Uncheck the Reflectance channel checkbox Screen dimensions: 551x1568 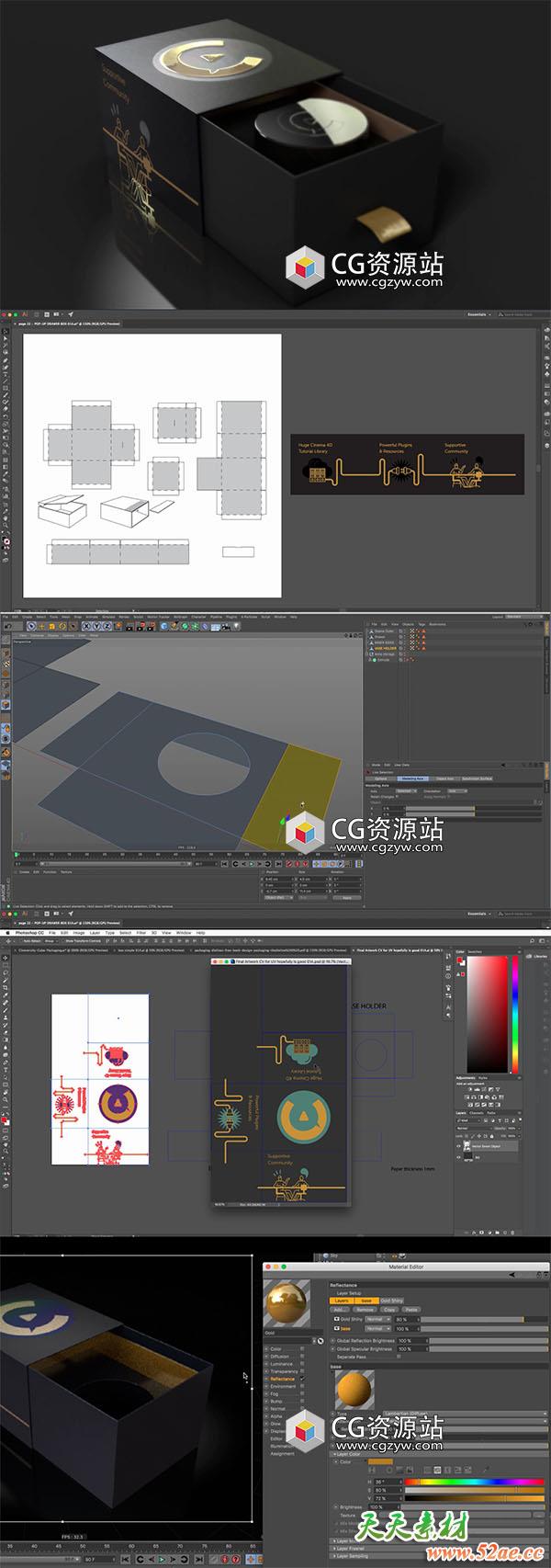point(302,1379)
